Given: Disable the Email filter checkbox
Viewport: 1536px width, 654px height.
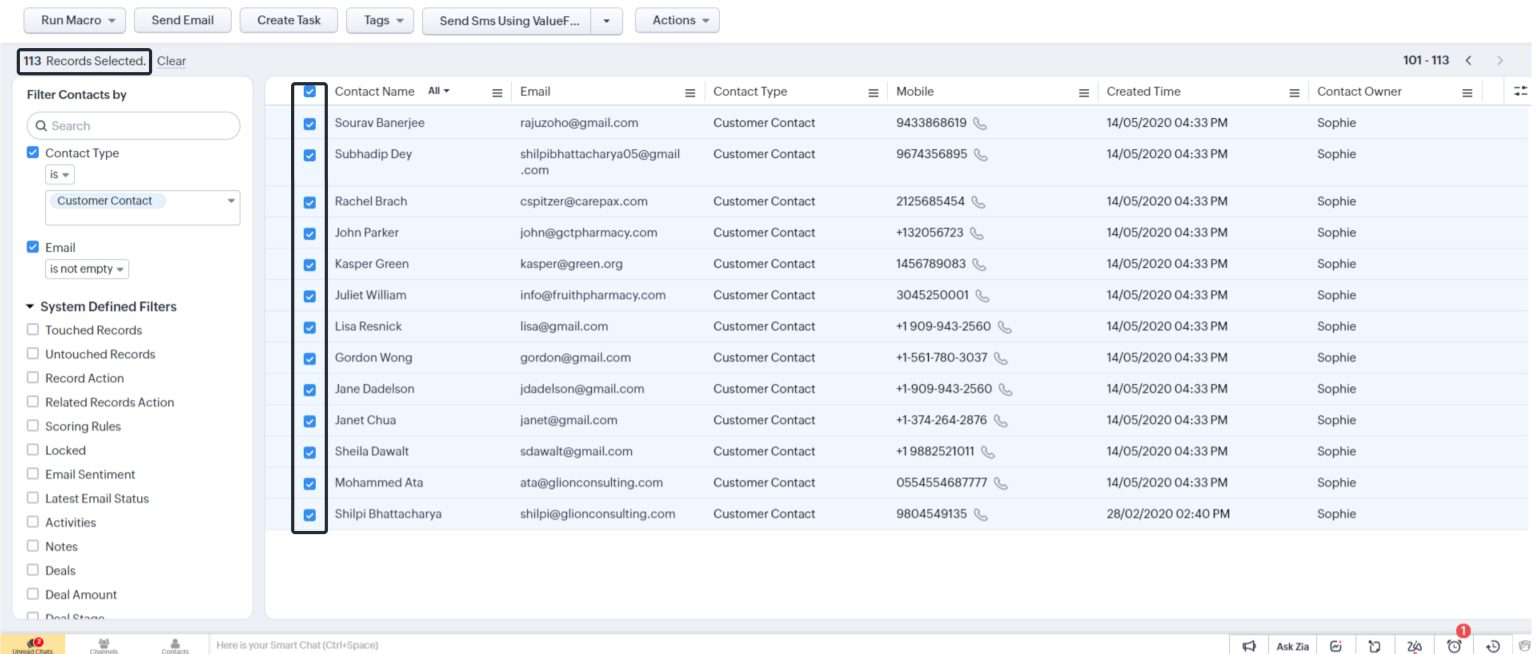Looking at the screenshot, I should (x=32, y=247).
